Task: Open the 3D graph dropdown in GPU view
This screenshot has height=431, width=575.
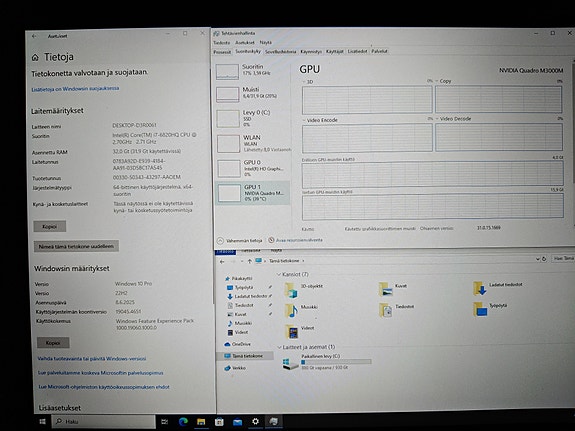Action: [304, 82]
